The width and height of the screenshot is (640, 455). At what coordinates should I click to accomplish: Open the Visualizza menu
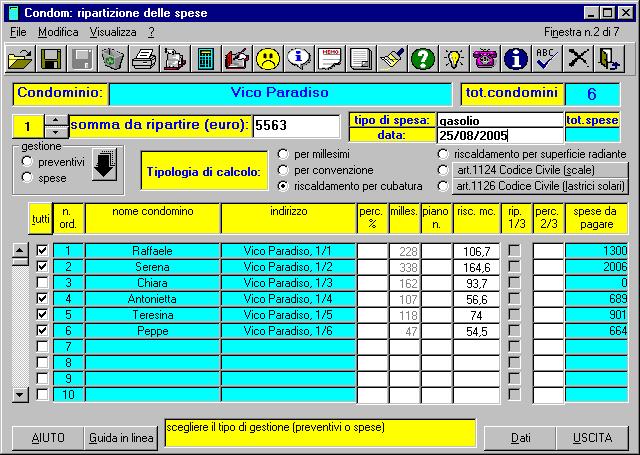[x=112, y=32]
